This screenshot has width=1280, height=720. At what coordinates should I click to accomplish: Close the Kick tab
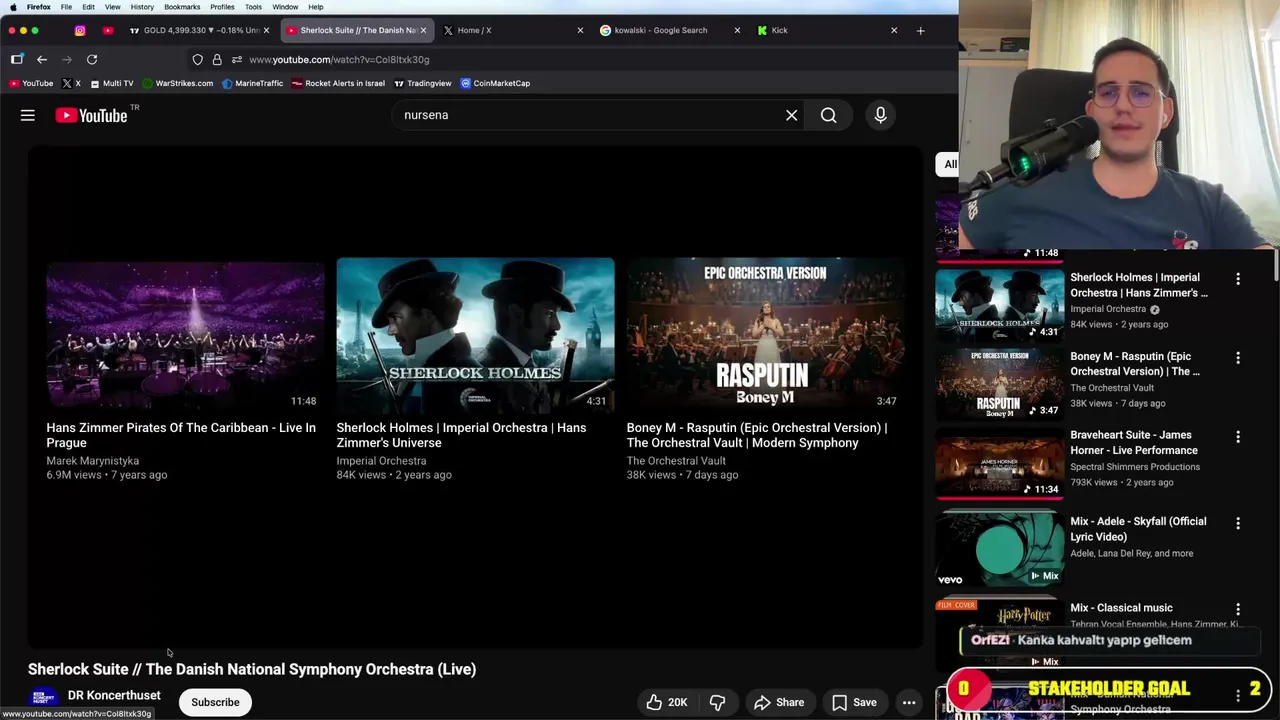click(x=894, y=30)
